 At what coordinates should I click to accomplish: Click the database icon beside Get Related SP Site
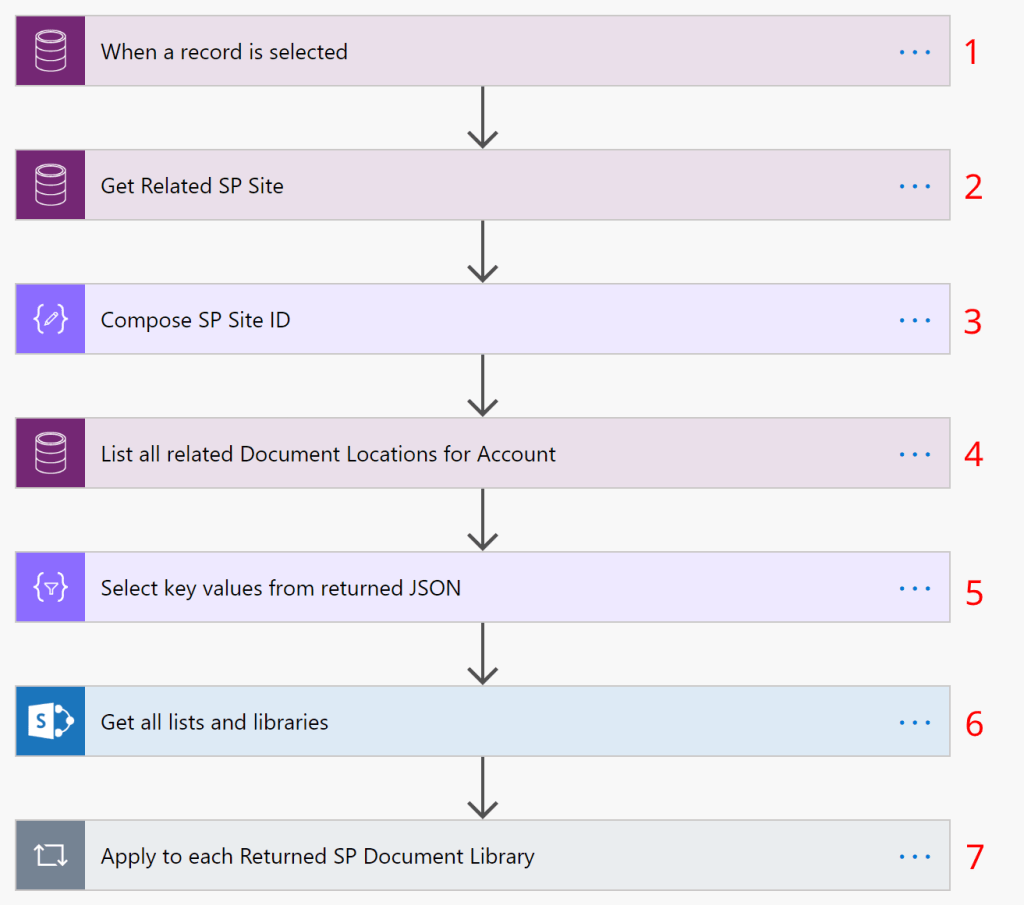click(x=50, y=185)
